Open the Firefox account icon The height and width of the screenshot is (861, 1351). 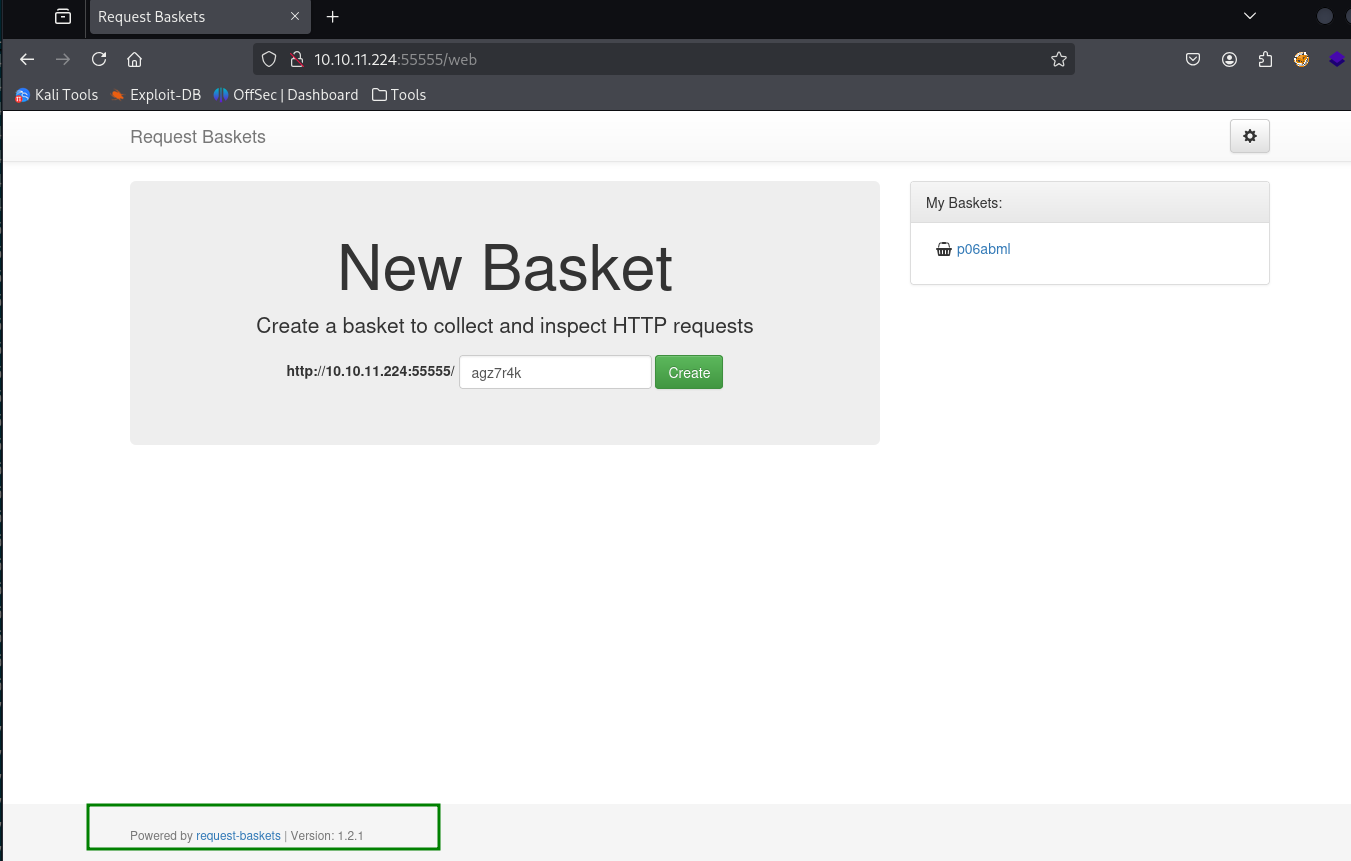[x=1229, y=59]
